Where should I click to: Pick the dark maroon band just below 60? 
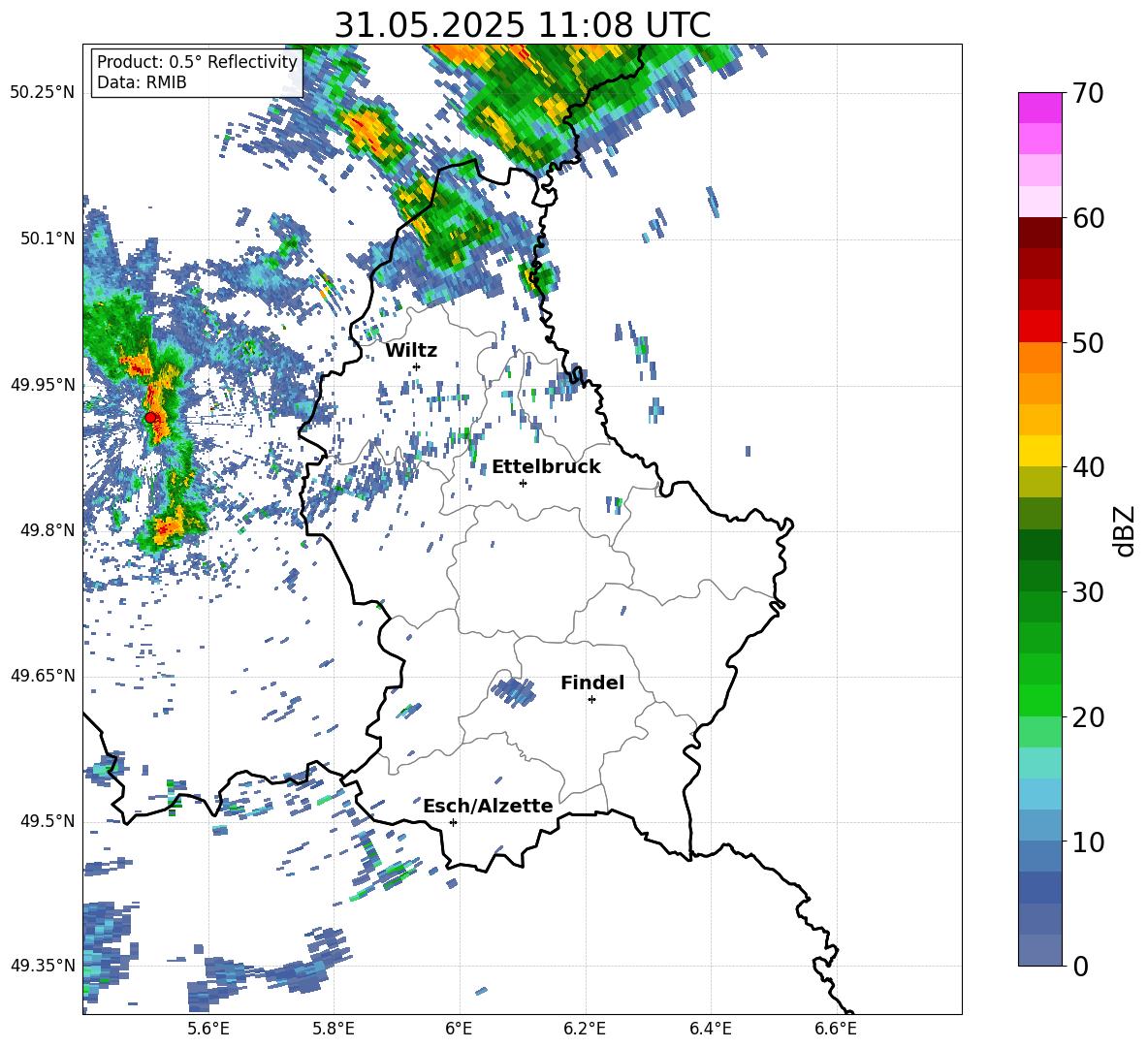pyautogui.click(x=1039, y=234)
